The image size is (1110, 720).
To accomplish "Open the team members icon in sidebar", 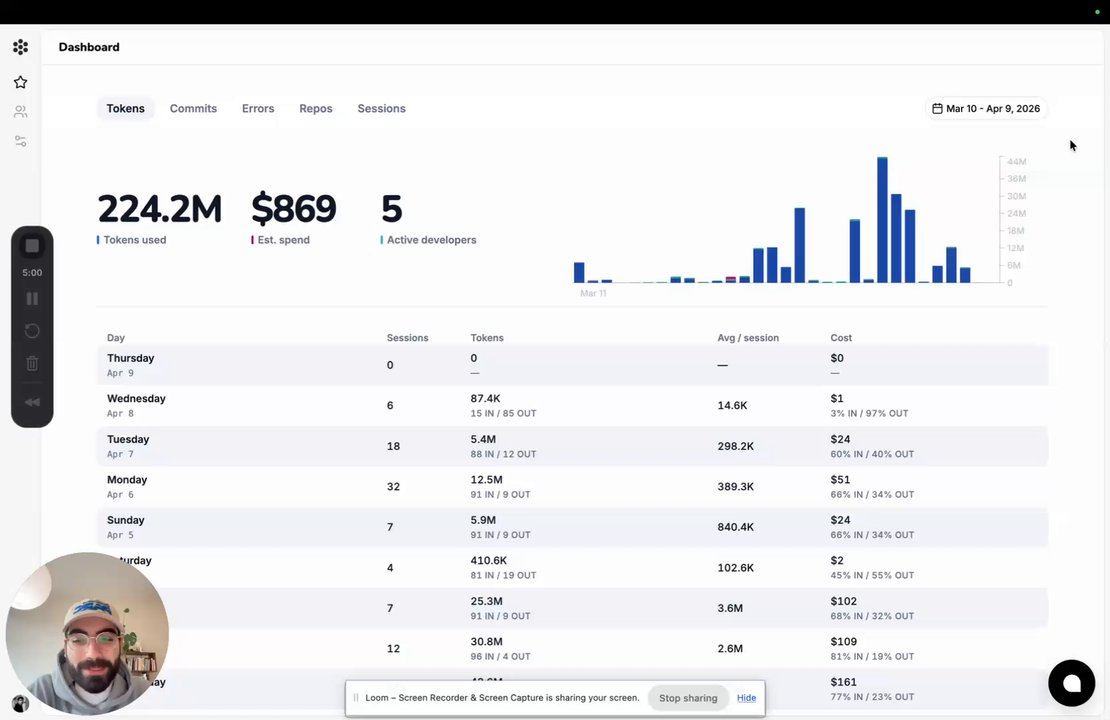I will point(21,112).
